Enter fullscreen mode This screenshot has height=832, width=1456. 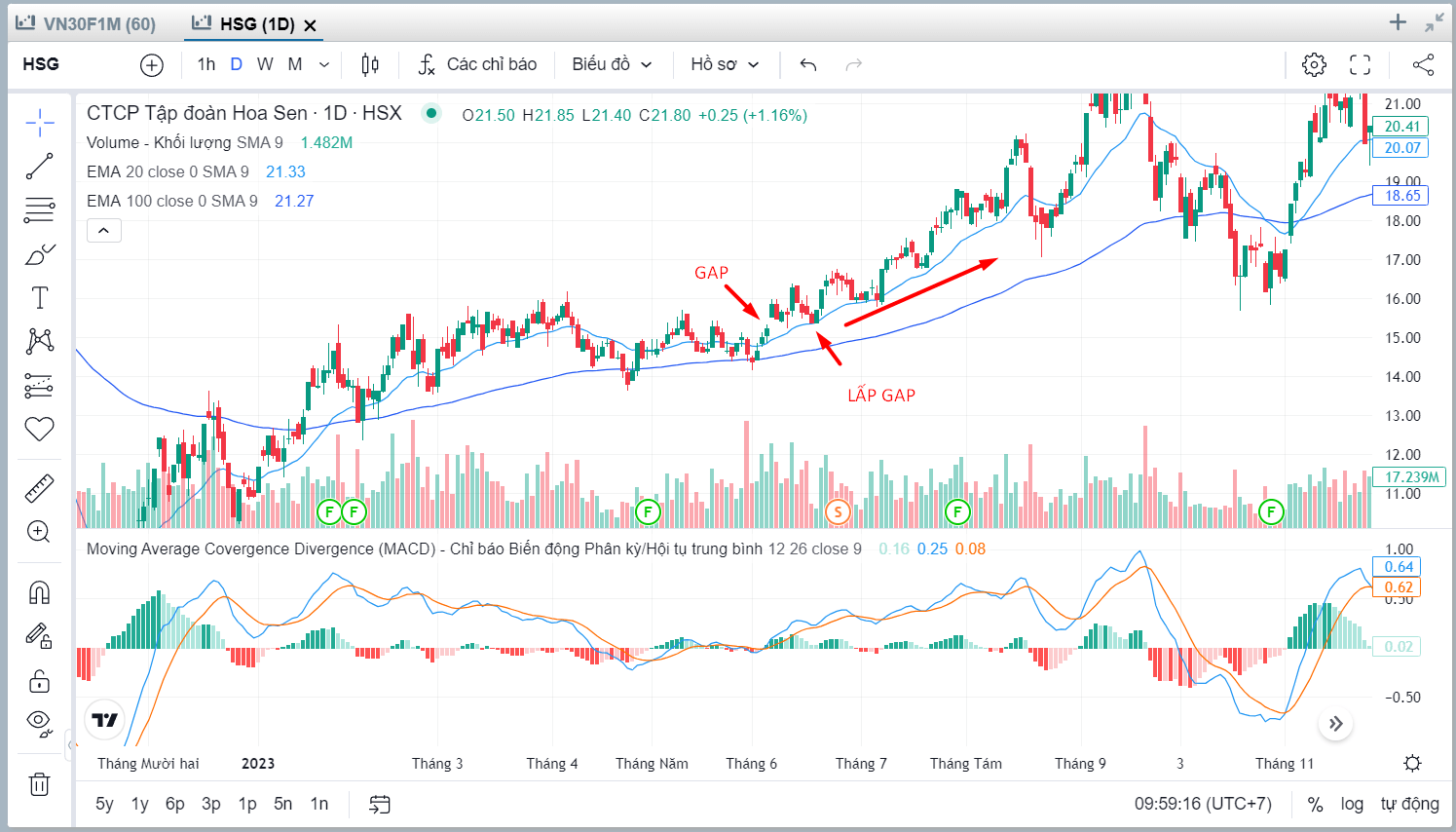(1361, 65)
